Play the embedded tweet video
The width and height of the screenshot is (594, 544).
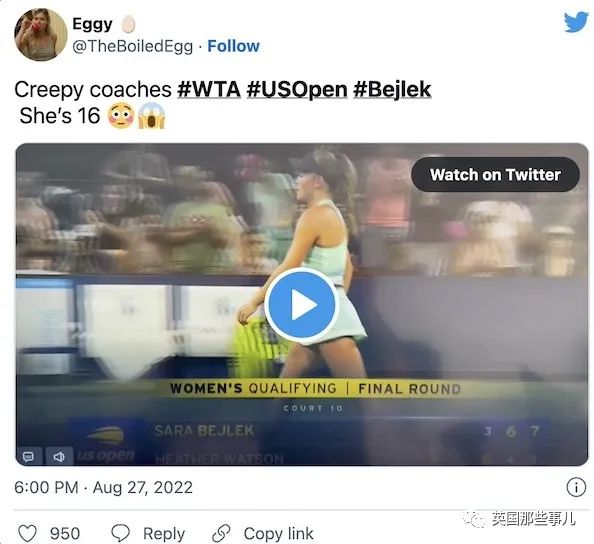(302, 304)
